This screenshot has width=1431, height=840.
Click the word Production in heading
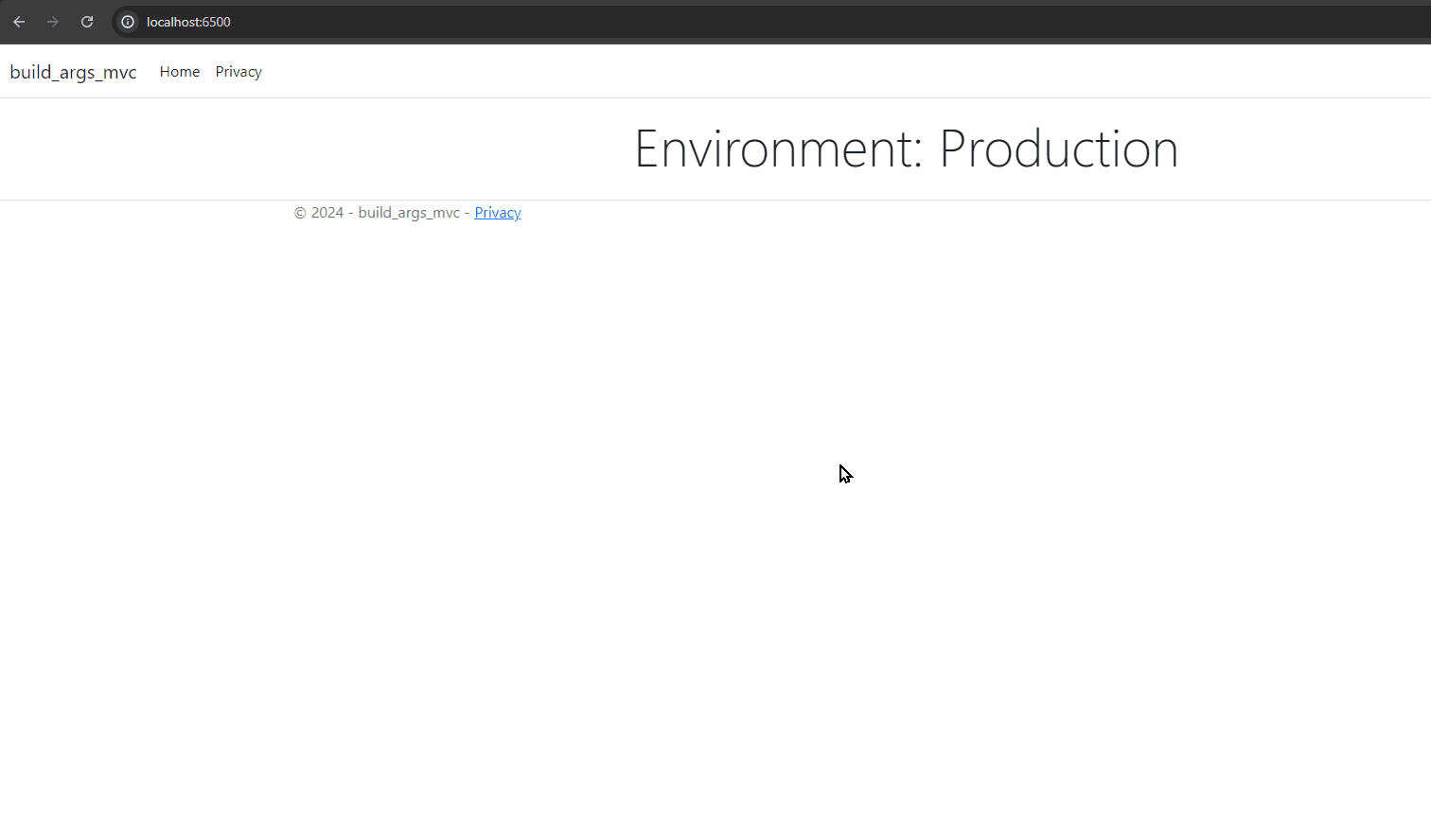[x=1058, y=149]
